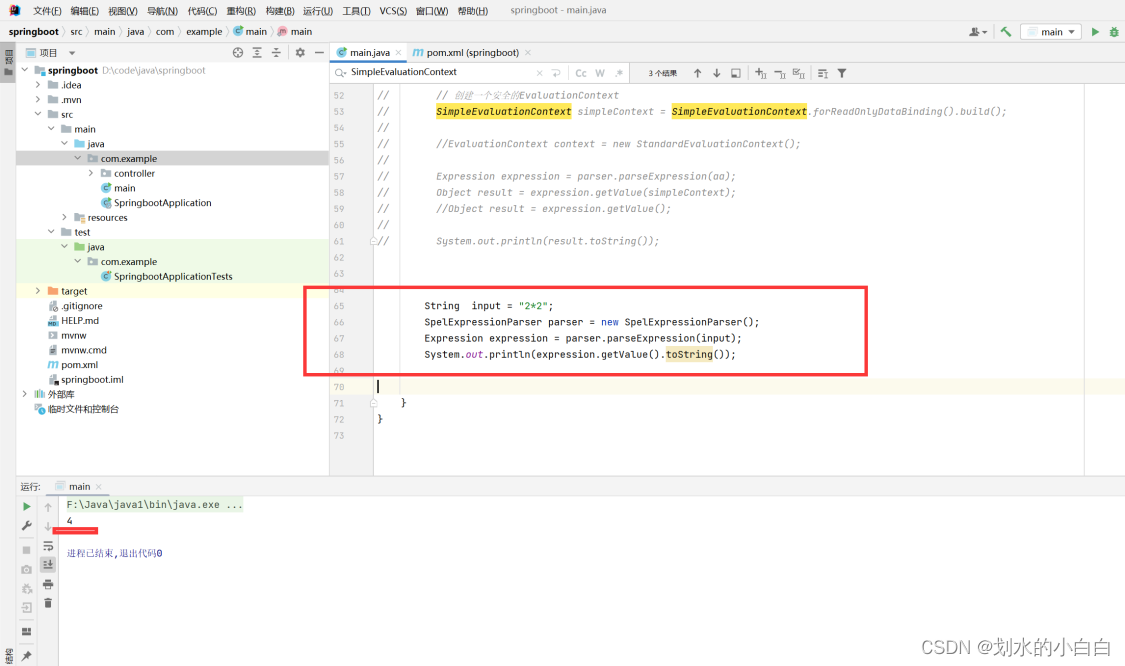Stop the running process
This screenshot has height=666, width=1125.
pyautogui.click(x=27, y=550)
